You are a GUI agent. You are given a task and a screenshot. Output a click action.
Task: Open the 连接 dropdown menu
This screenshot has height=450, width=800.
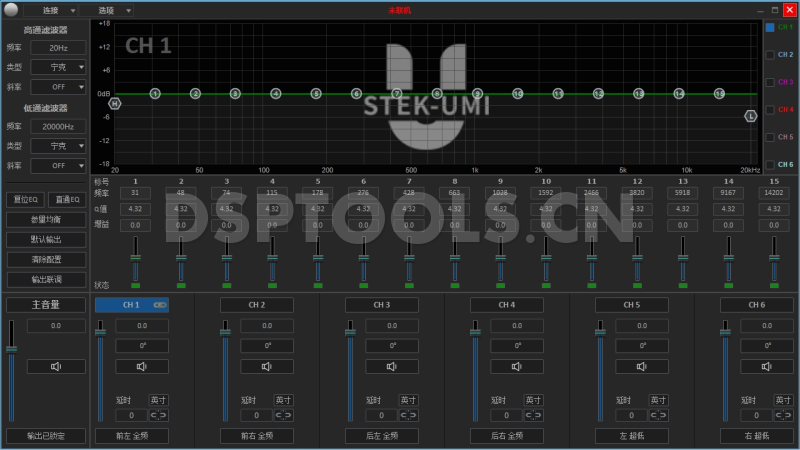(51, 10)
